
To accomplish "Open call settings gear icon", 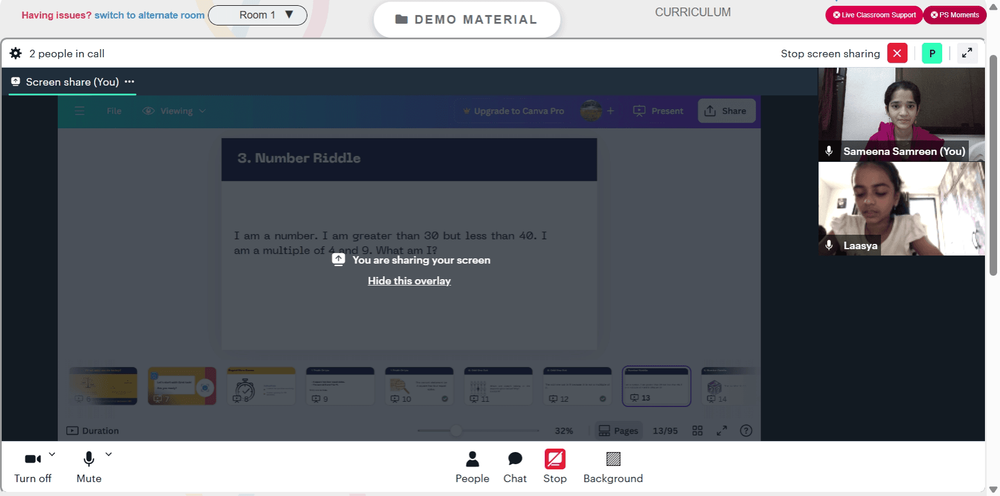I will (15, 54).
